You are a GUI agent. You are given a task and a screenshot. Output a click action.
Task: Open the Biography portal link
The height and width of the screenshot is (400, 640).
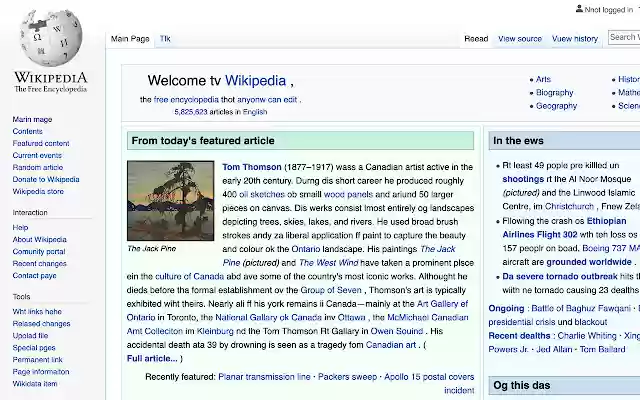pos(555,93)
